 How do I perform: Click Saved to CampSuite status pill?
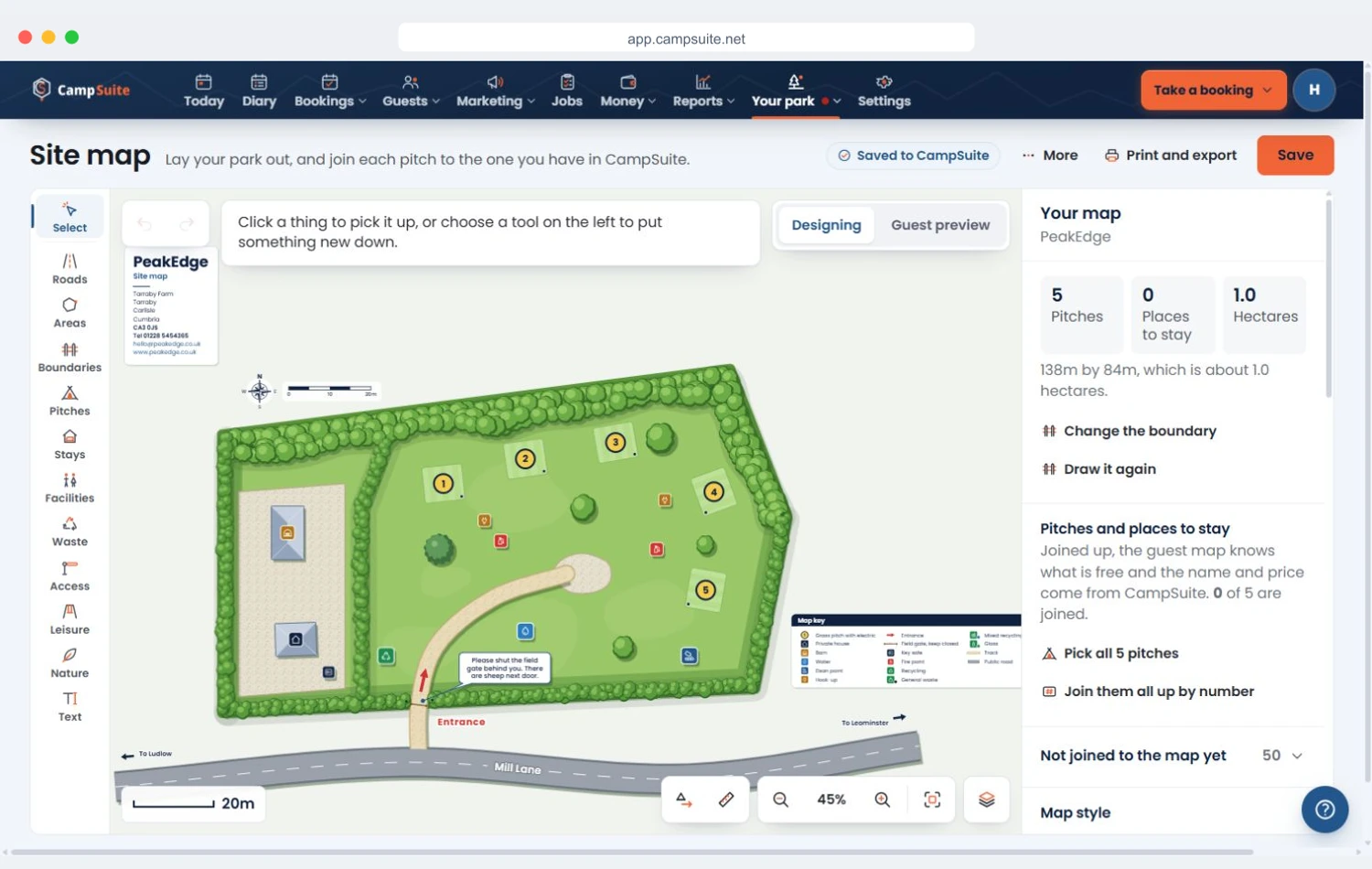tap(913, 156)
